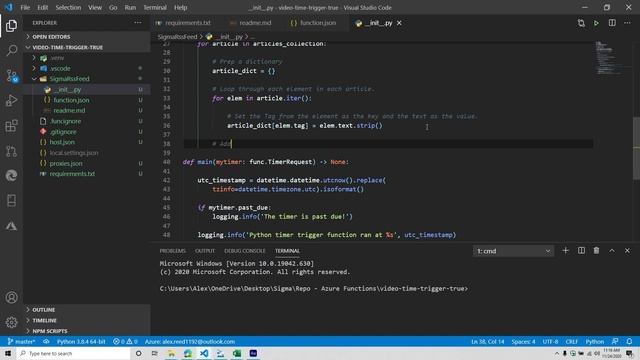This screenshot has width=640, height=360.
Task: Open host.json in the explorer
Action: point(62,142)
